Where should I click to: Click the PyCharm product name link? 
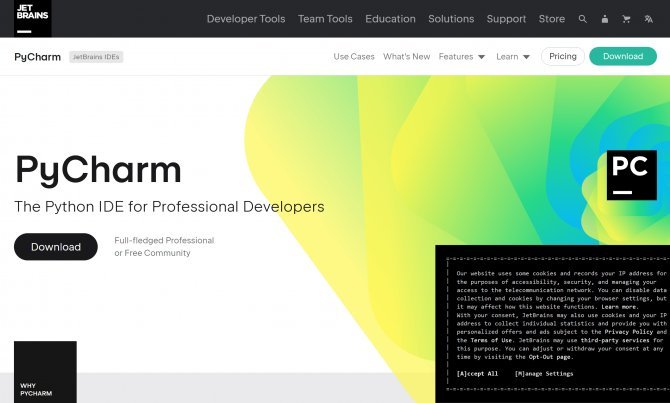pyautogui.click(x=38, y=57)
